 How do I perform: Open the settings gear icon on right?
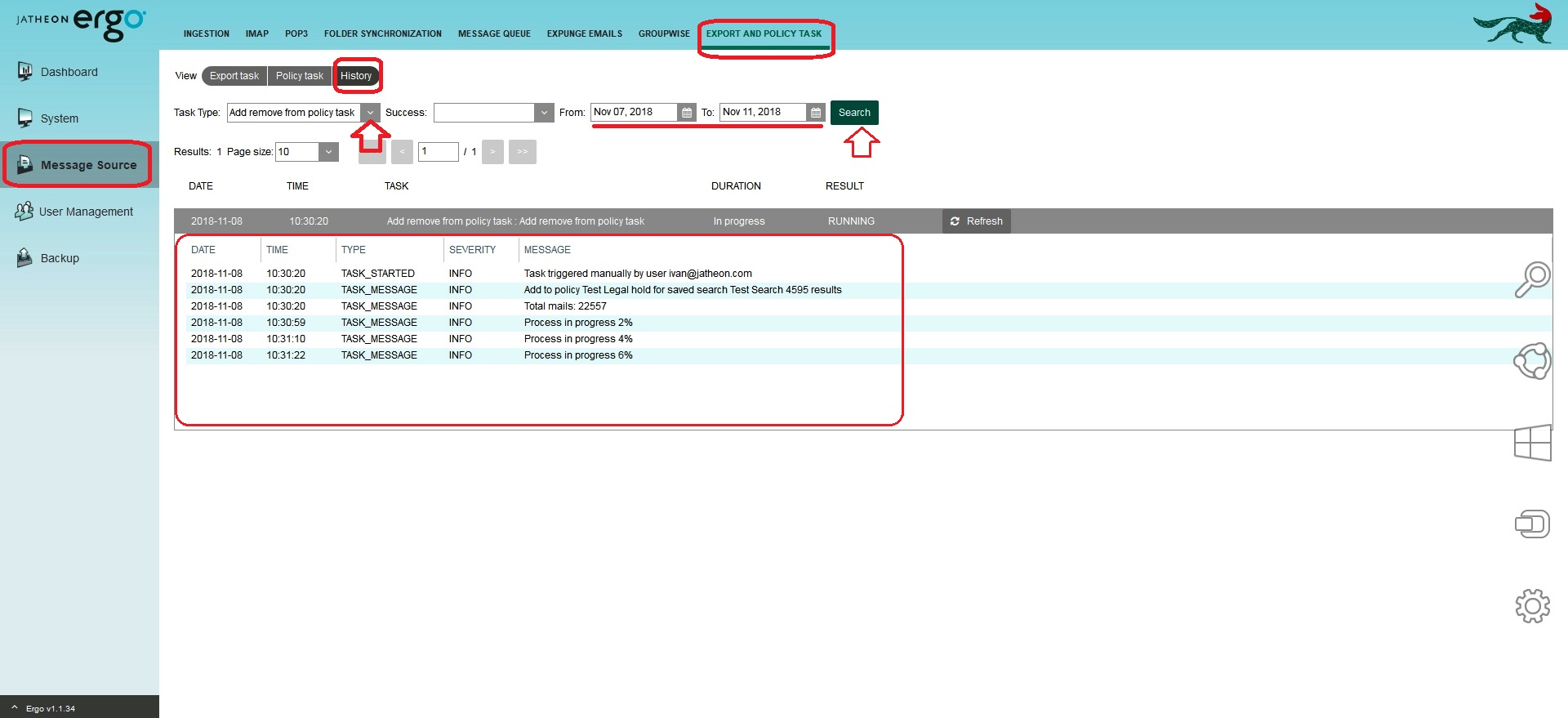(x=1532, y=606)
